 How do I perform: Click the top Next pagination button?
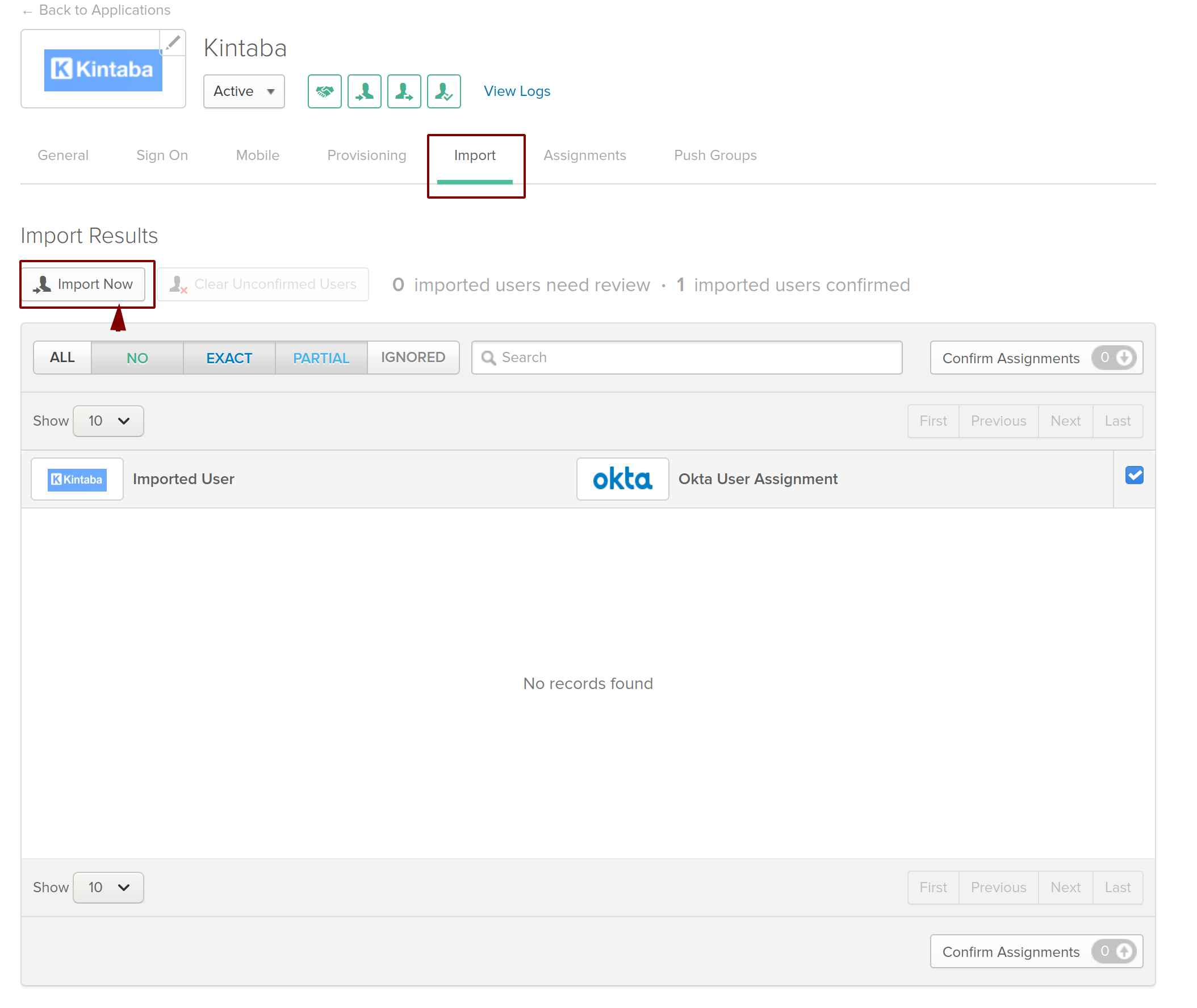pos(1065,421)
